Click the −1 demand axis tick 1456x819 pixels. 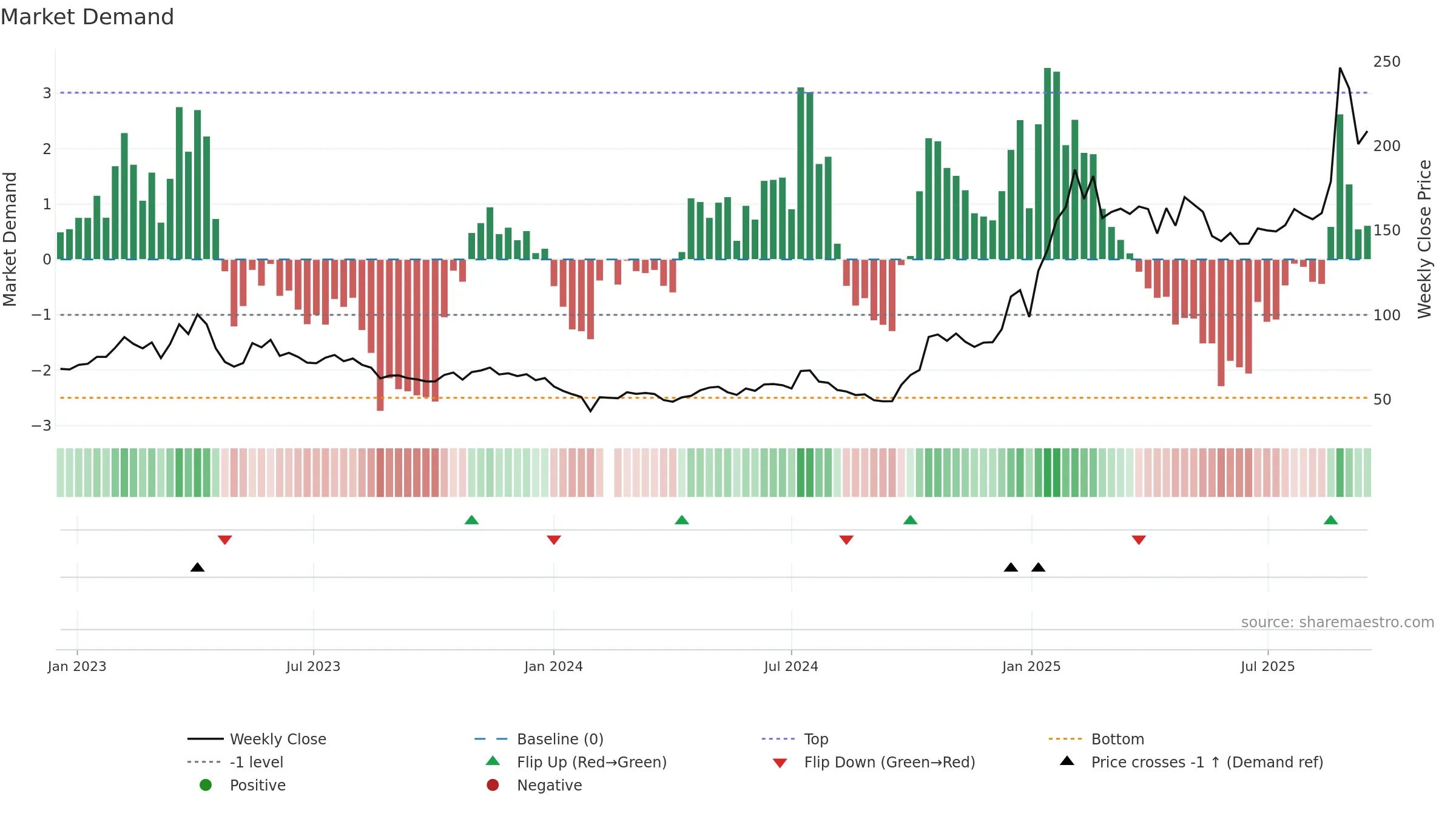pyautogui.click(x=41, y=315)
